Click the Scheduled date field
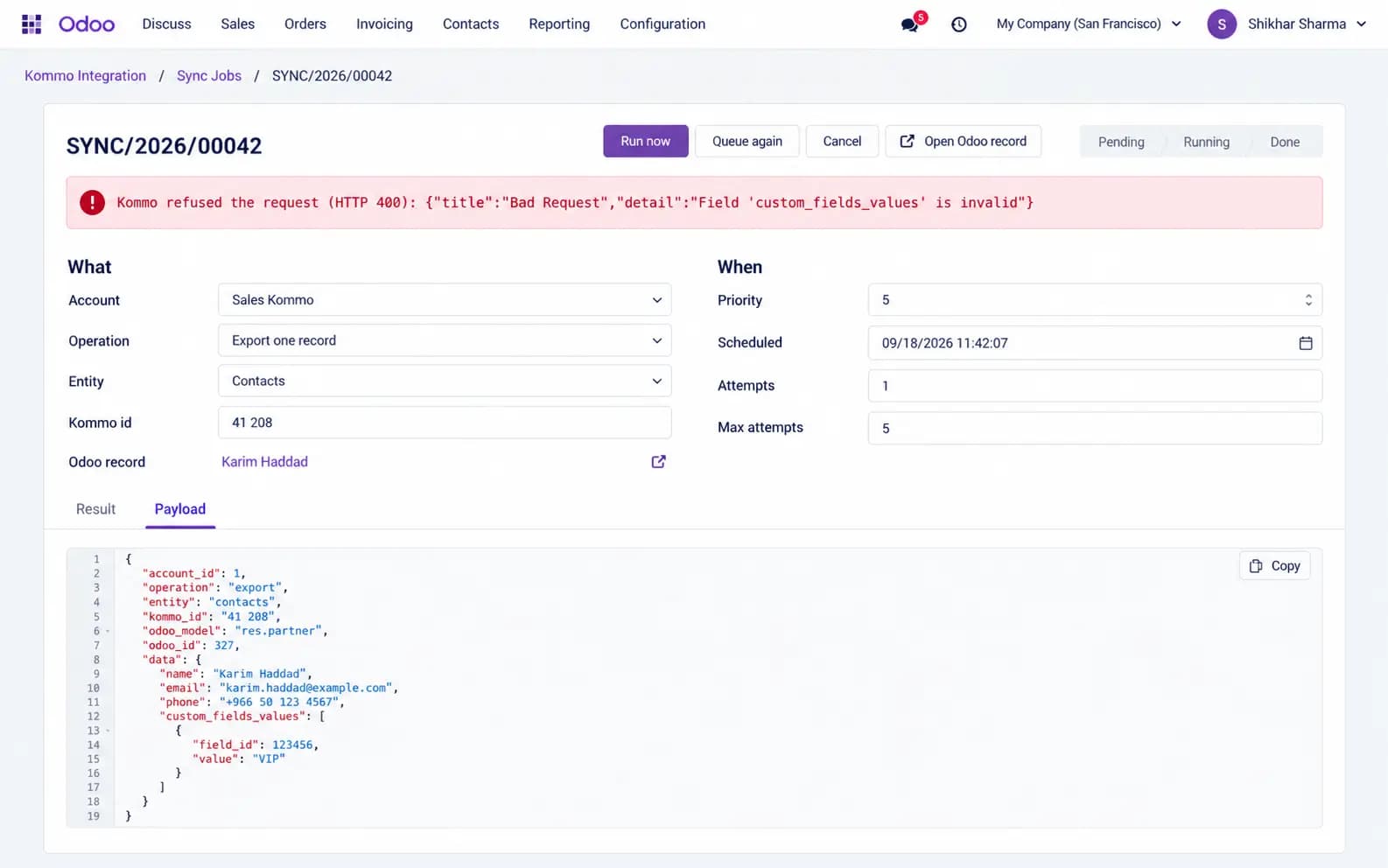The height and width of the screenshot is (868, 1388). [1095, 343]
